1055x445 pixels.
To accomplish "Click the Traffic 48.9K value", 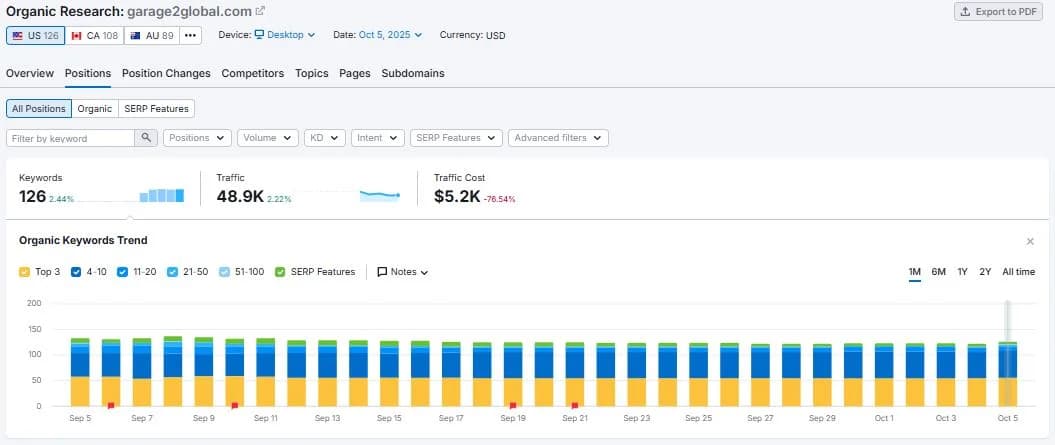I will coord(240,197).
